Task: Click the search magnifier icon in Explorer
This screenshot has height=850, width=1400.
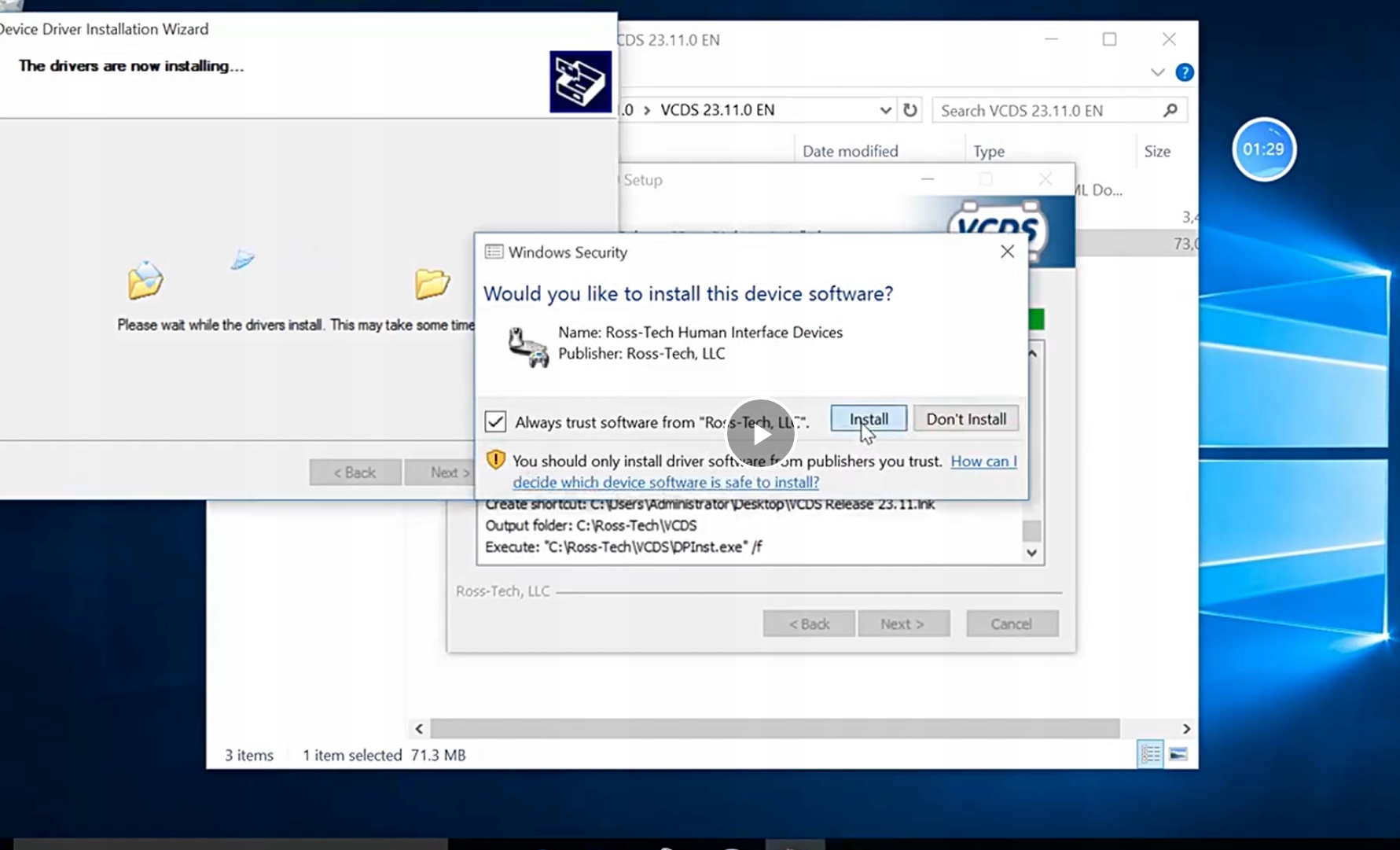Action: pyautogui.click(x=1170, y=111)
